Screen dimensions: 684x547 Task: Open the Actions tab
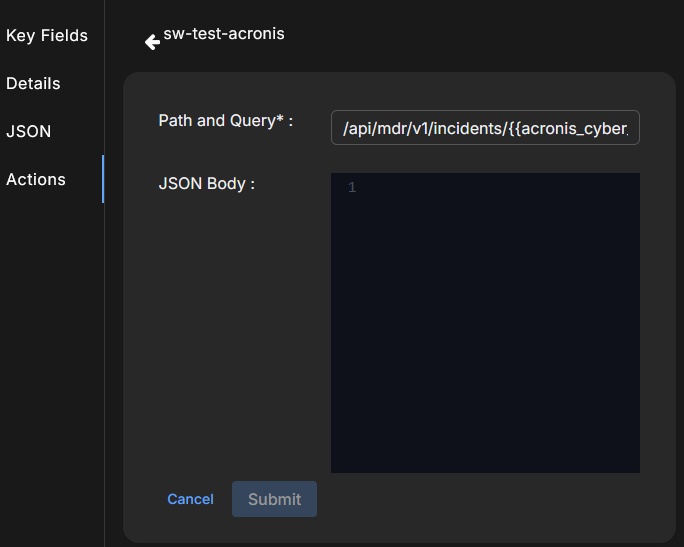(x=36, y=180)
